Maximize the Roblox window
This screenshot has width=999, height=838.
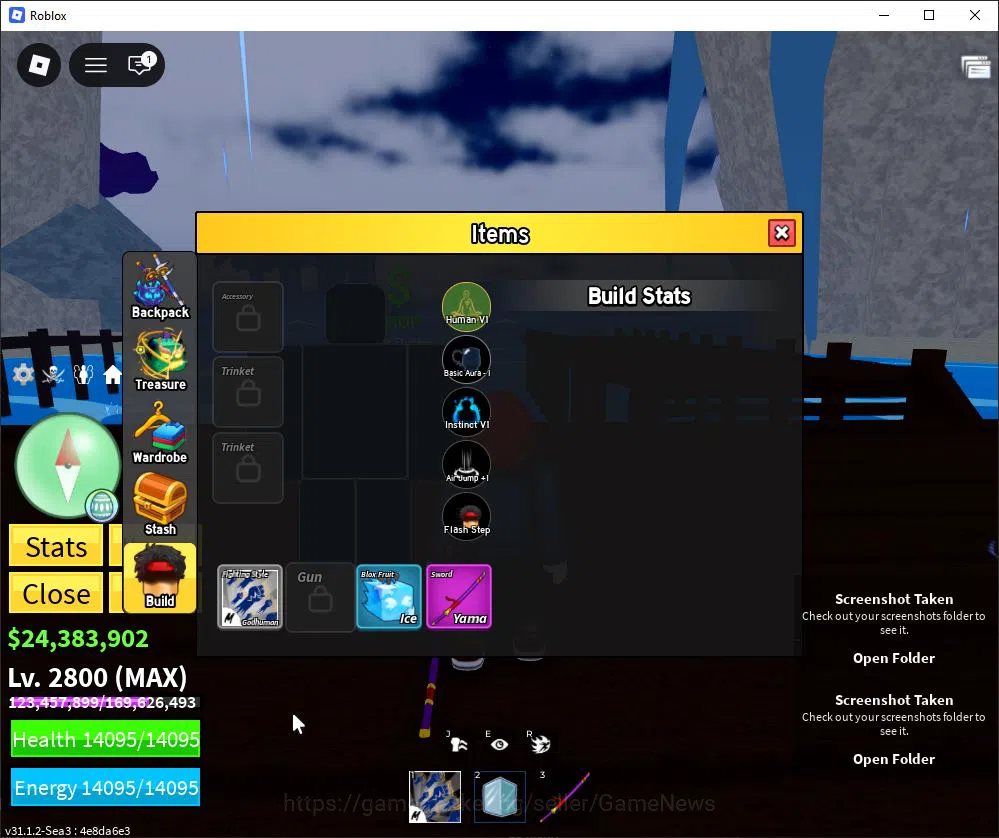pyautogui.click(x=929, y=15)
